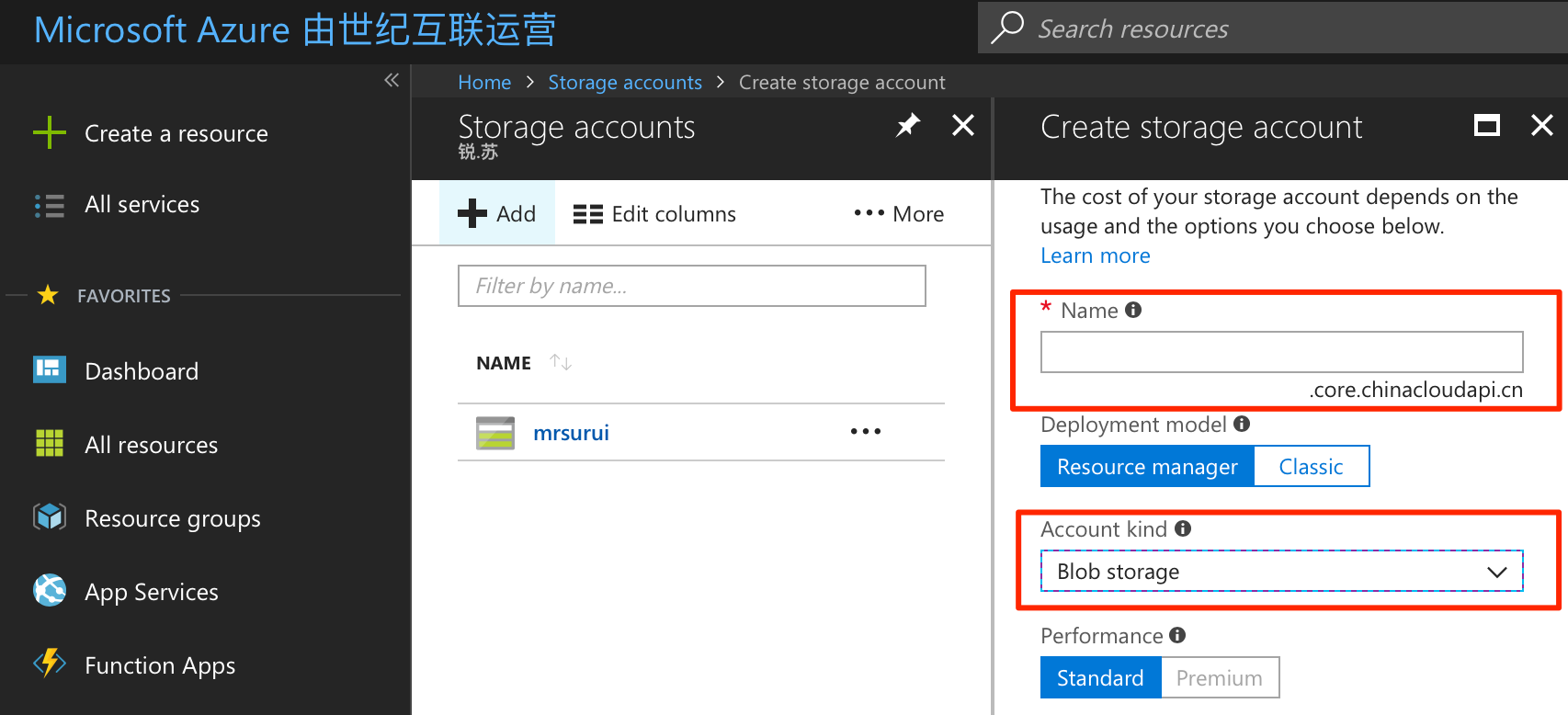Click the Learn more link

tap(1095, 255)
